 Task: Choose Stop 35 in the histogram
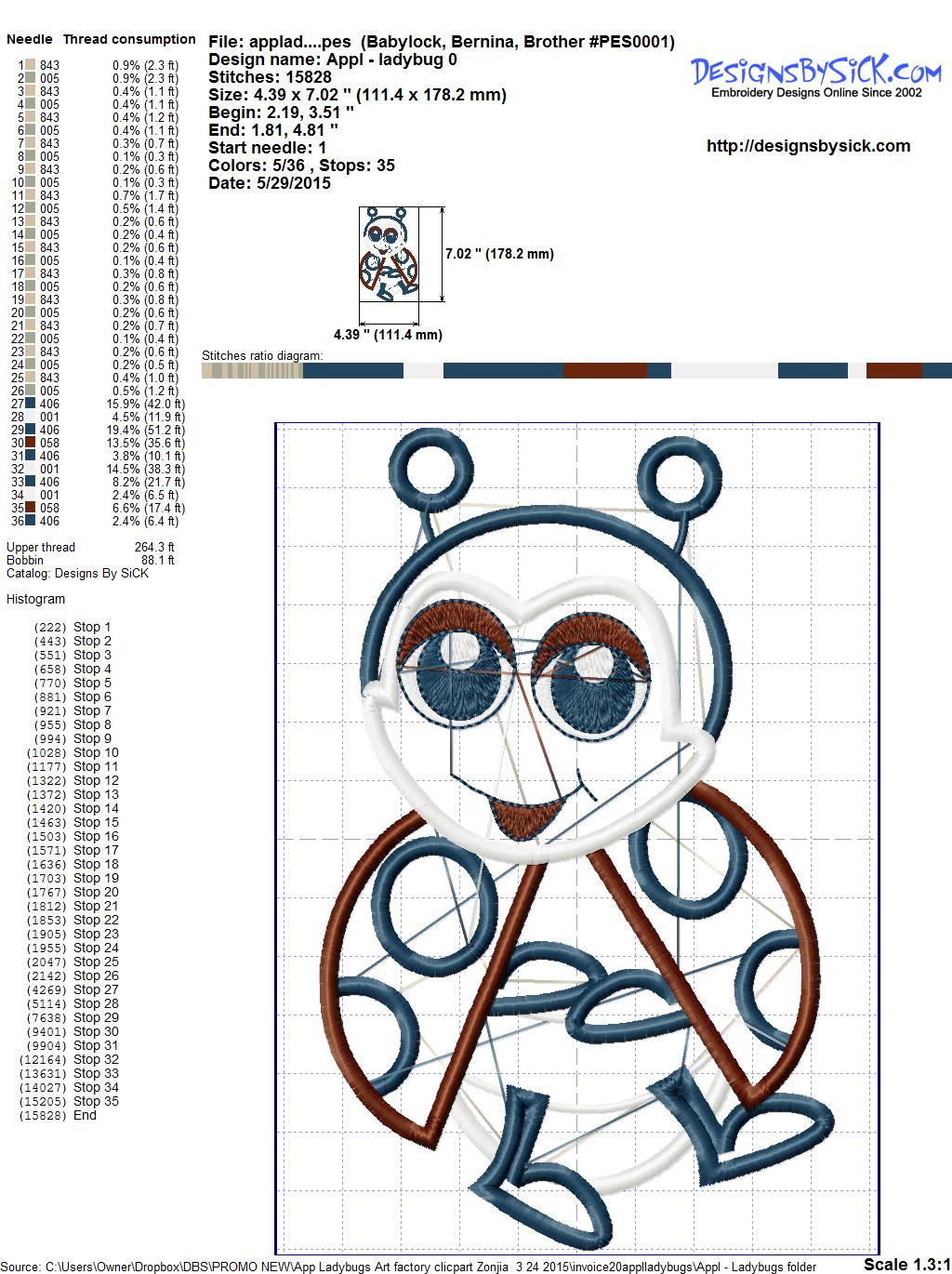pyautogui.click(x=96, y=1101)
